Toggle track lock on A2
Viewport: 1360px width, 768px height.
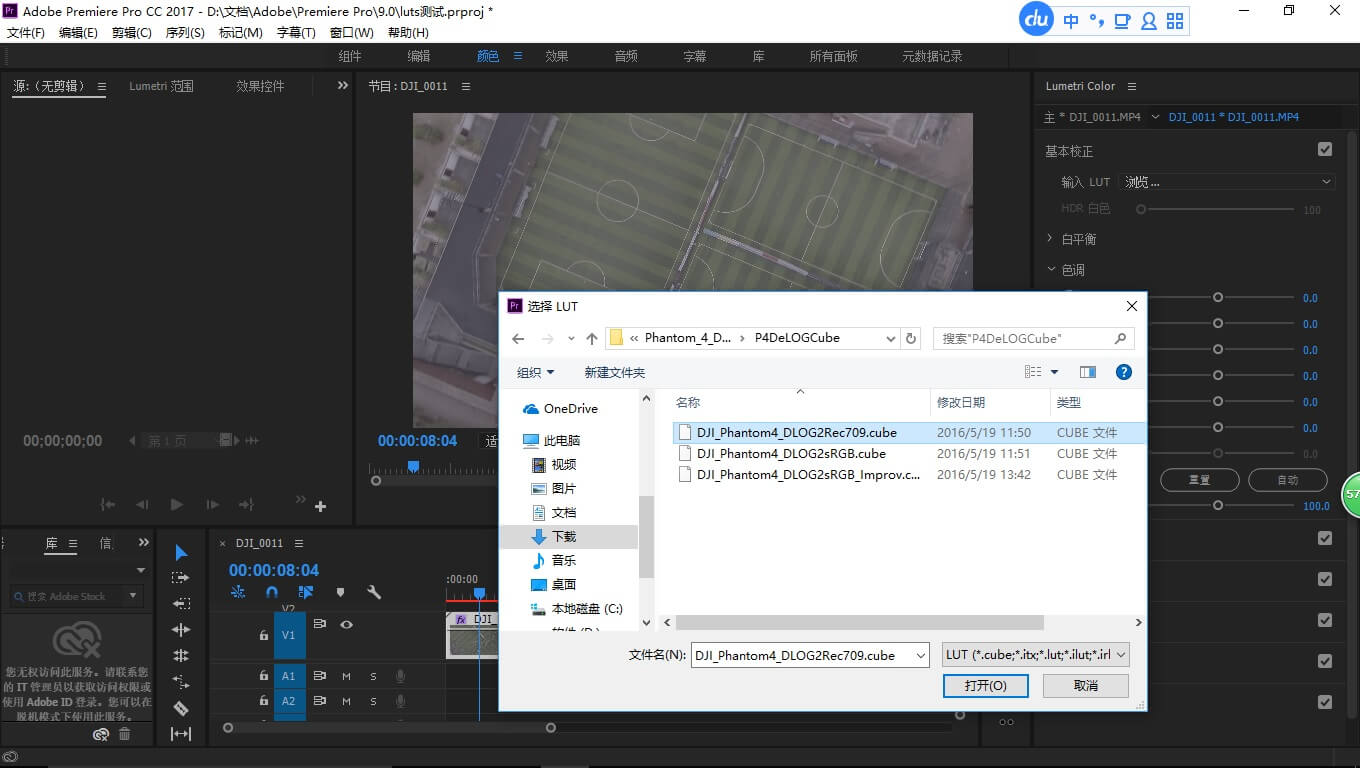[264, 702]
